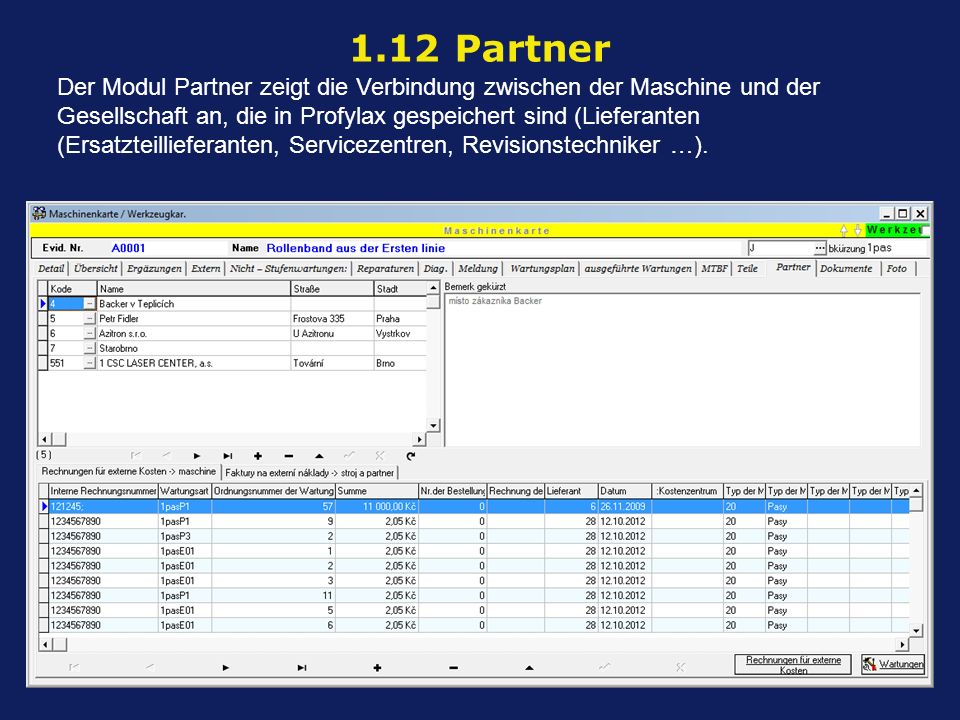Select invoice row 121245
The width and height of the screenshot is (960, 720).
pos(473,507)
